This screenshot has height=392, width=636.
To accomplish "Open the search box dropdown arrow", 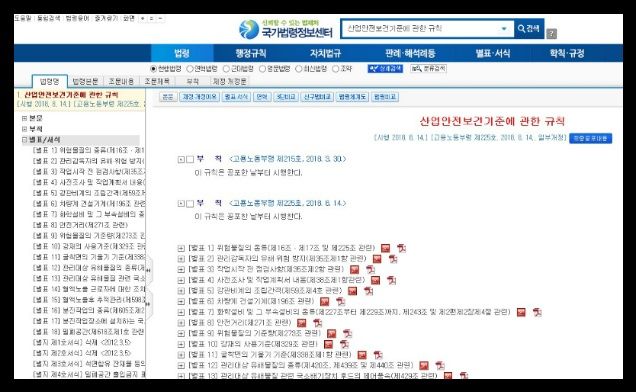I will [x=504, y=29].
